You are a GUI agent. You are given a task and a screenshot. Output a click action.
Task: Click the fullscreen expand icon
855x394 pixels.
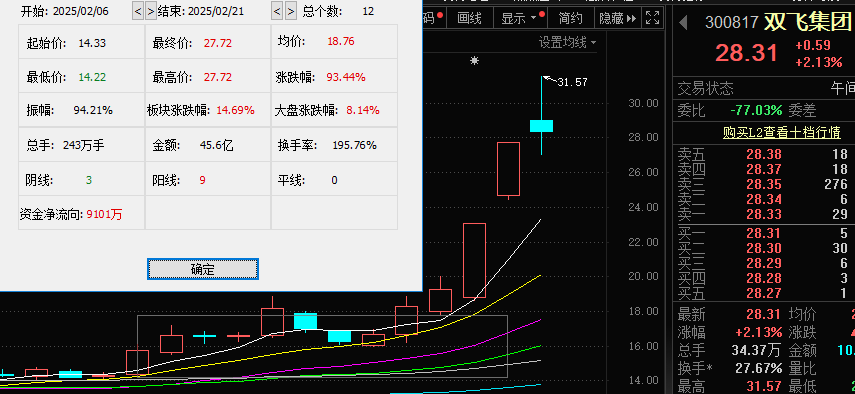pos(653,18)
